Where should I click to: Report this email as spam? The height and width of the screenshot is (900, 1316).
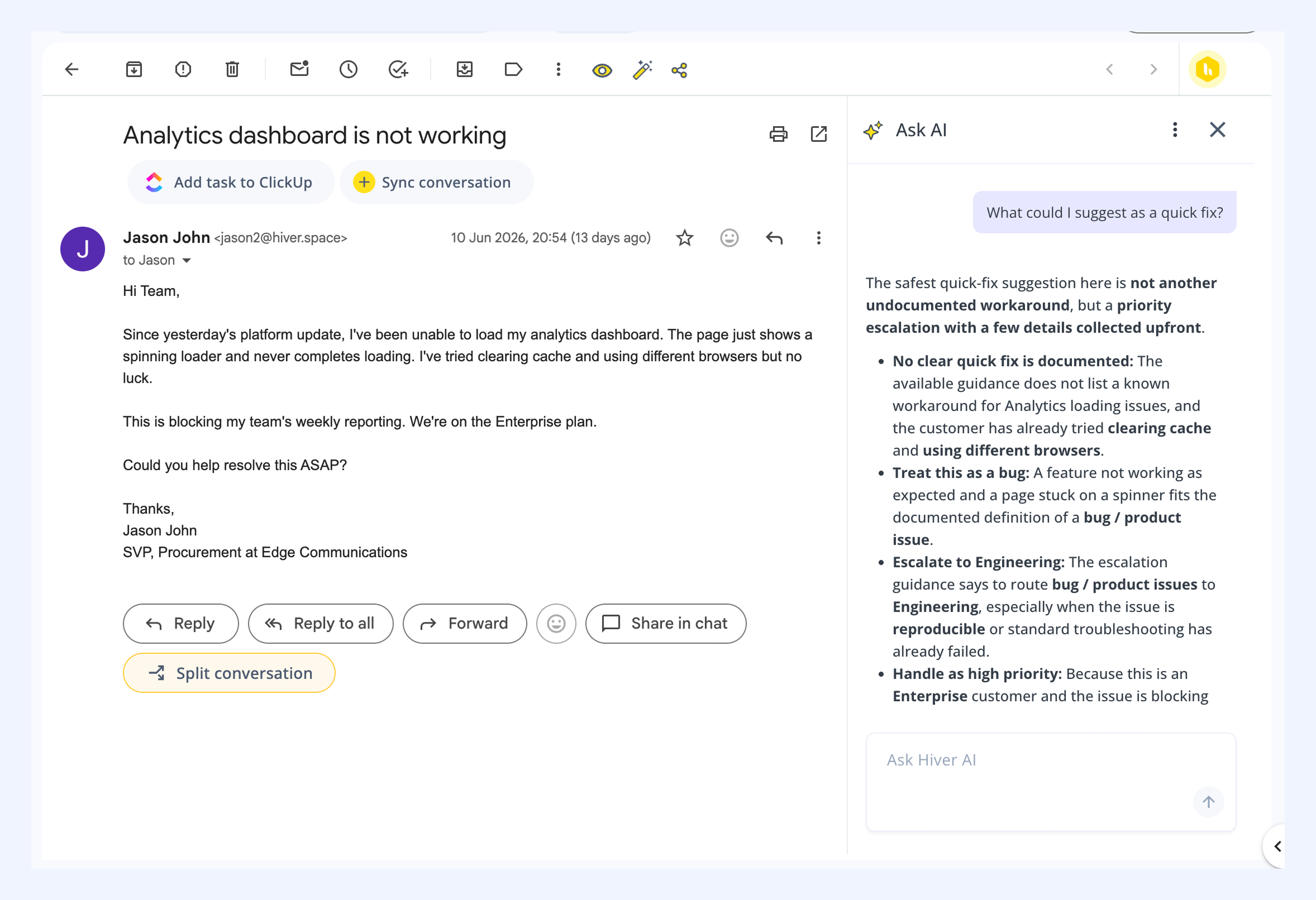(183, 70)
